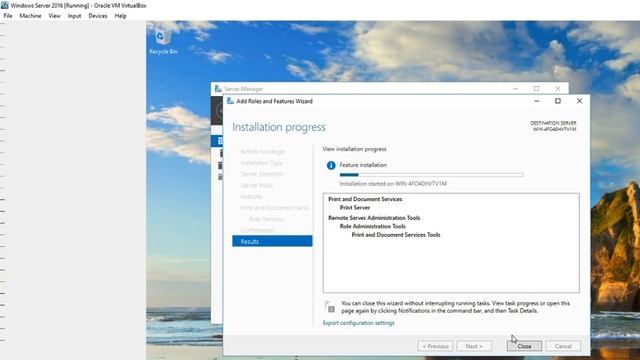Image resolution: width=640 pixels, height=360 pixels.
Task: Close the Add Roles and Features Wizard window
Action: pos(579,101)
